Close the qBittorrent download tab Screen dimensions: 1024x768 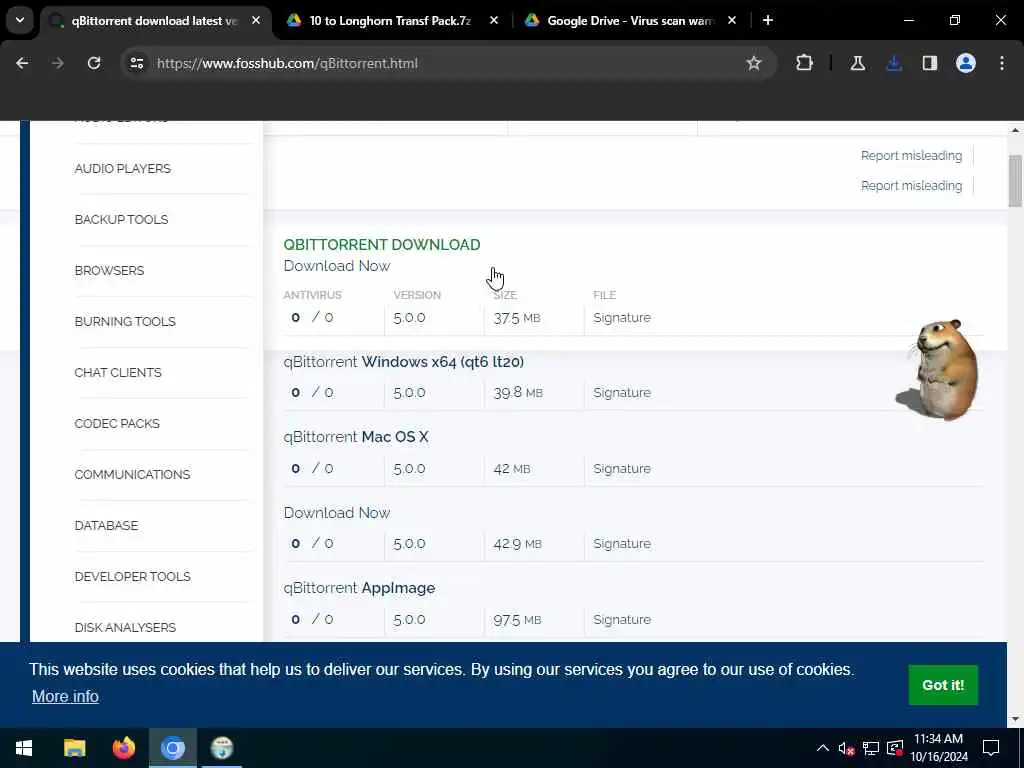[x=256, y=20]
